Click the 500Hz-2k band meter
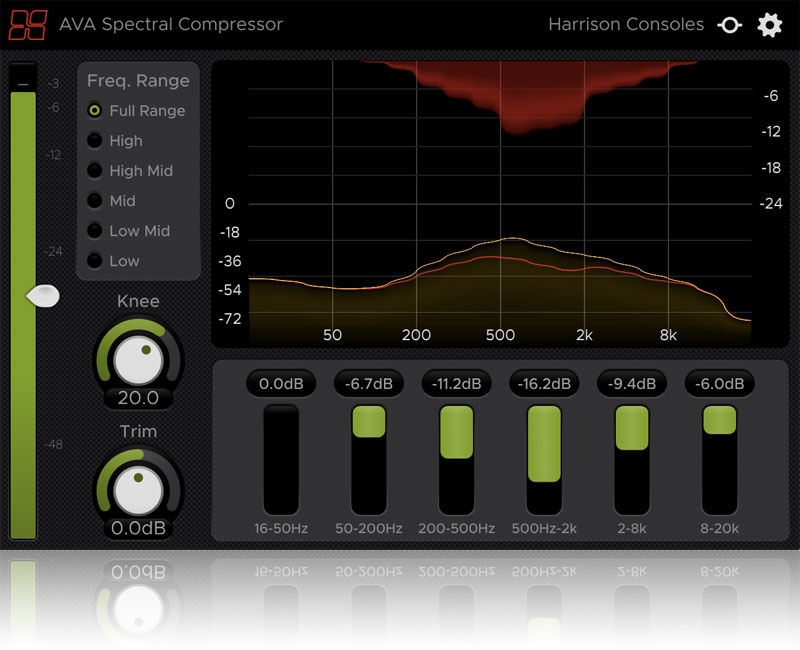The height and width of the screenshot is (650, 800). (544, 460)
